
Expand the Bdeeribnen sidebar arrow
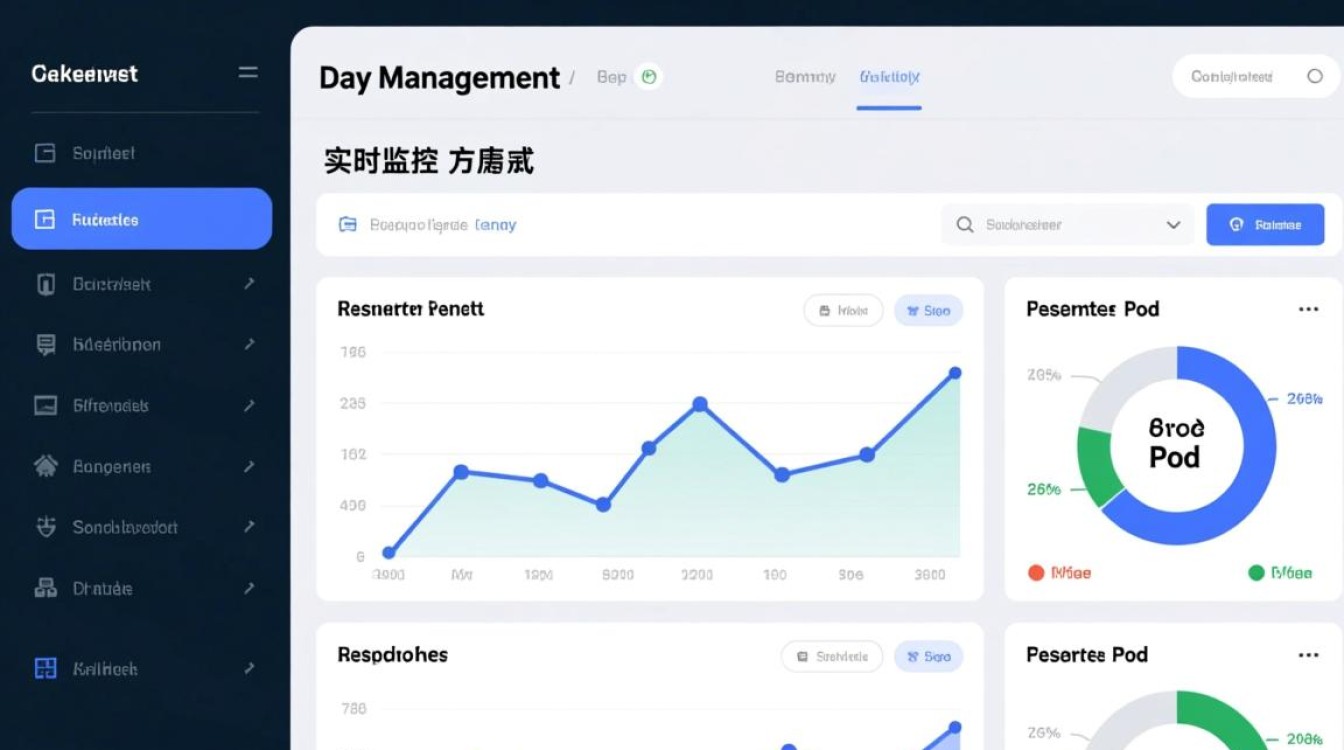tap(249, 345)
